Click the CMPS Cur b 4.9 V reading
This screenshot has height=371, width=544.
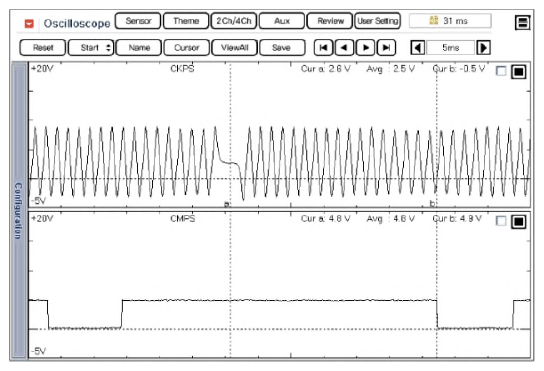457,219
